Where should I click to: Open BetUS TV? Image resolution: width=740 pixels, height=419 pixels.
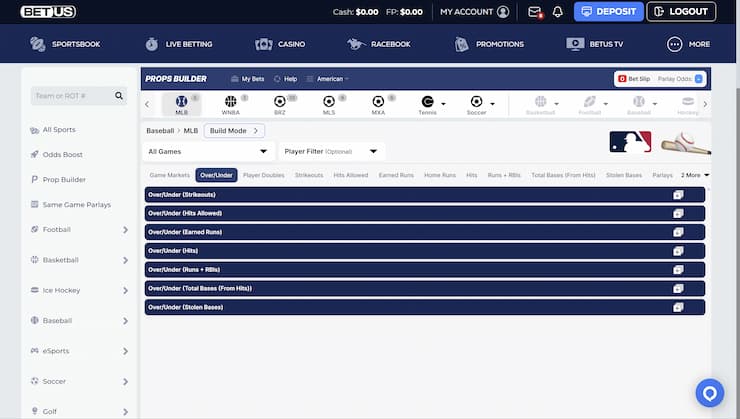[x=595, y=44]
